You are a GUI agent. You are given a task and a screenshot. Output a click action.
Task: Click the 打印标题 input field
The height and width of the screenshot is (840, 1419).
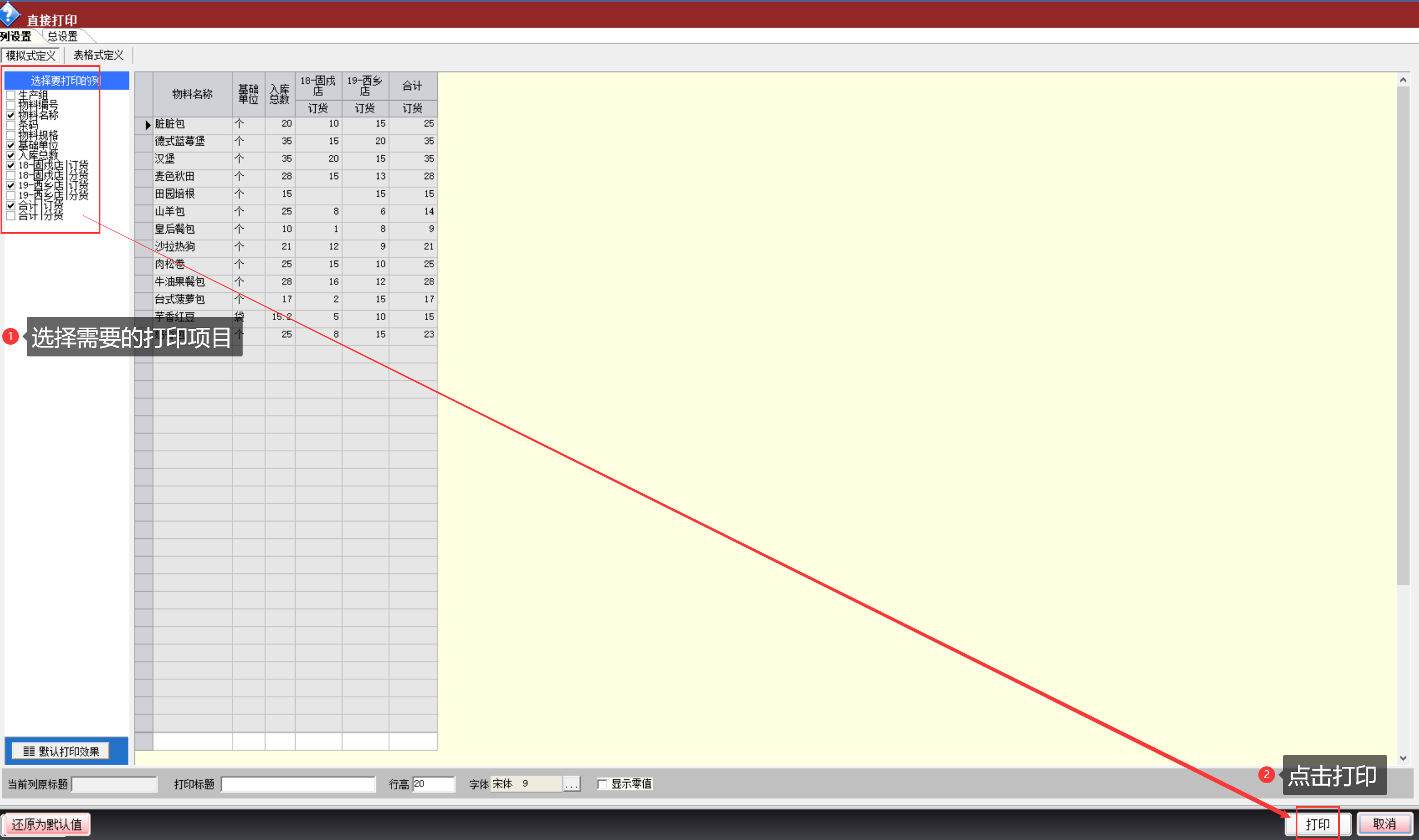pos(298,784)
